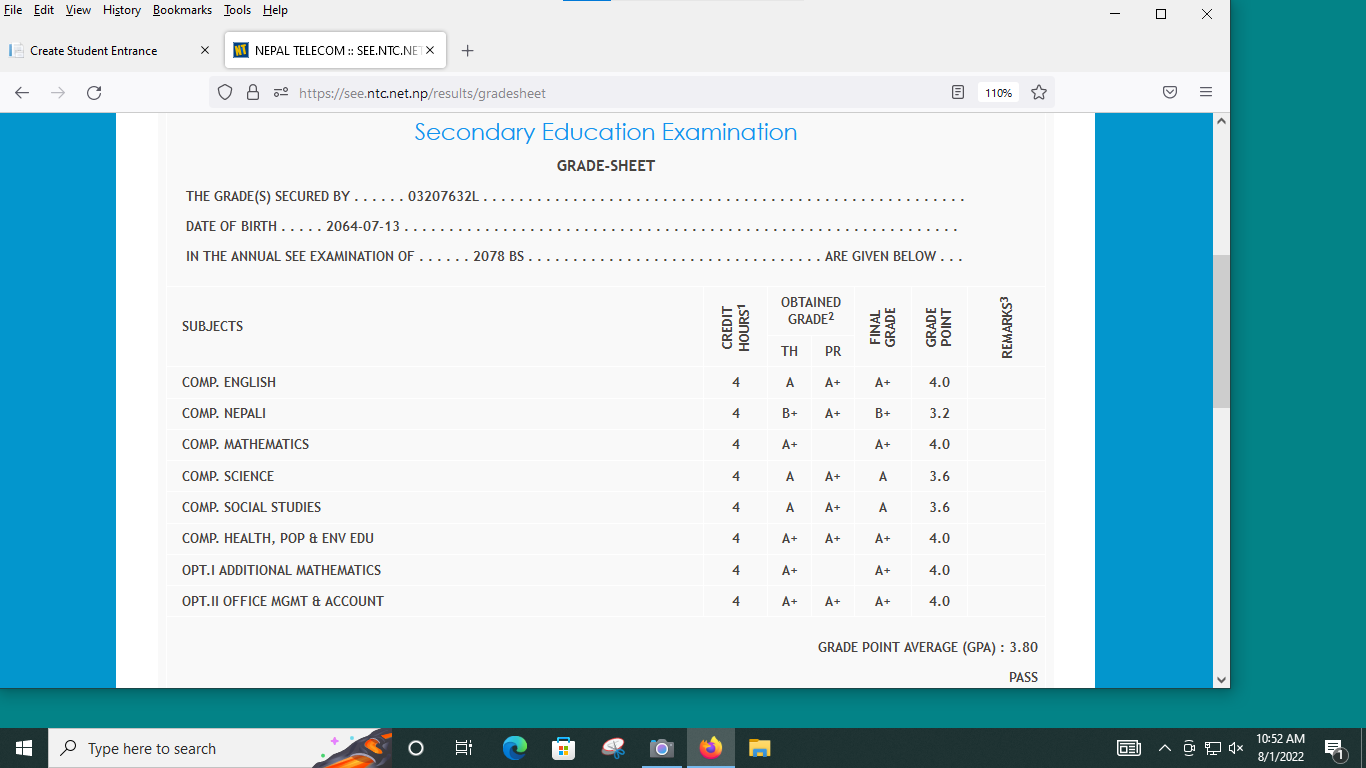
Task: Open the Firefox hamburger application menu
Action: 1206,93
